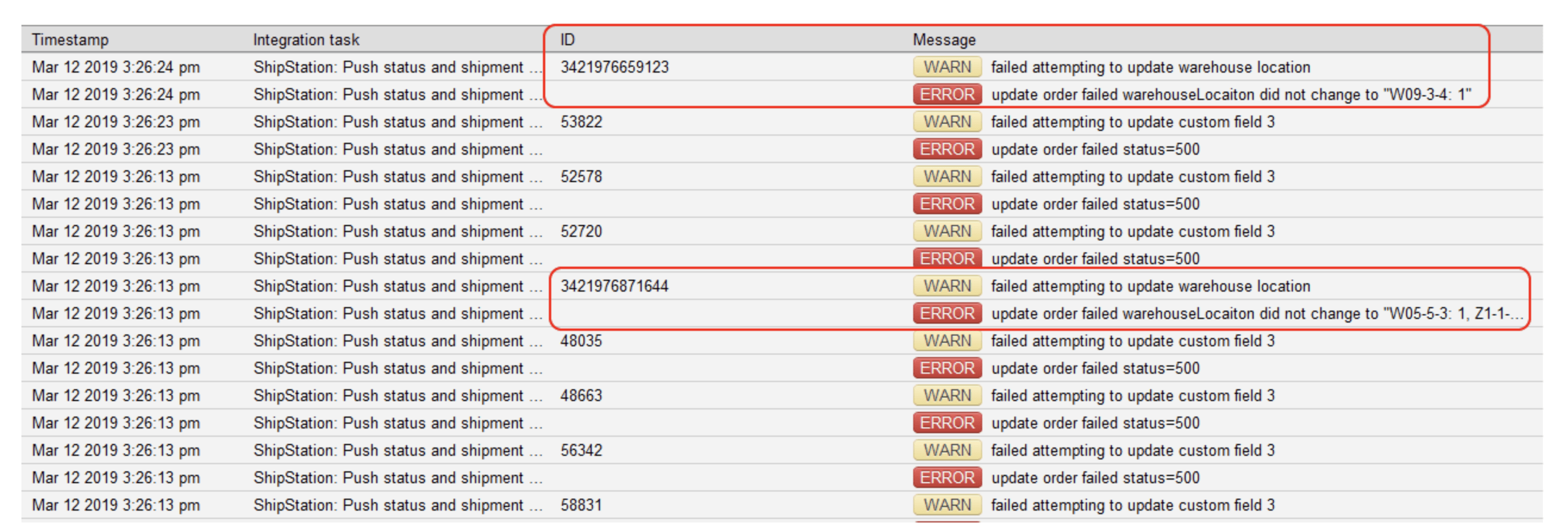Click the 3:26:23 pm timestamp for ID 53822
Image resolution: width=1568 pixels, height=532 pixels.
(x=115, y=122)
